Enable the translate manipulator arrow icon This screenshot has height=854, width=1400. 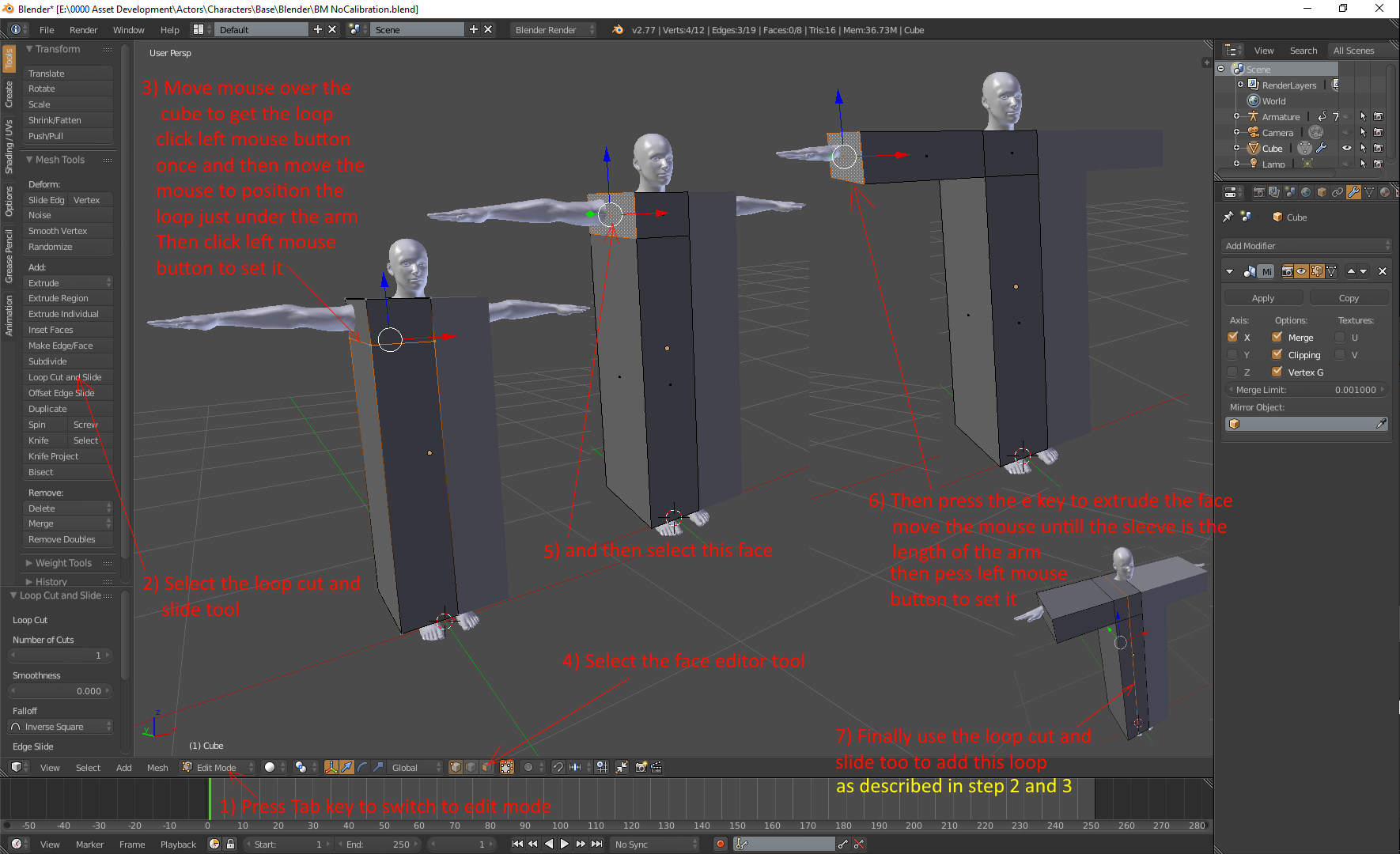tap(346, 767)
